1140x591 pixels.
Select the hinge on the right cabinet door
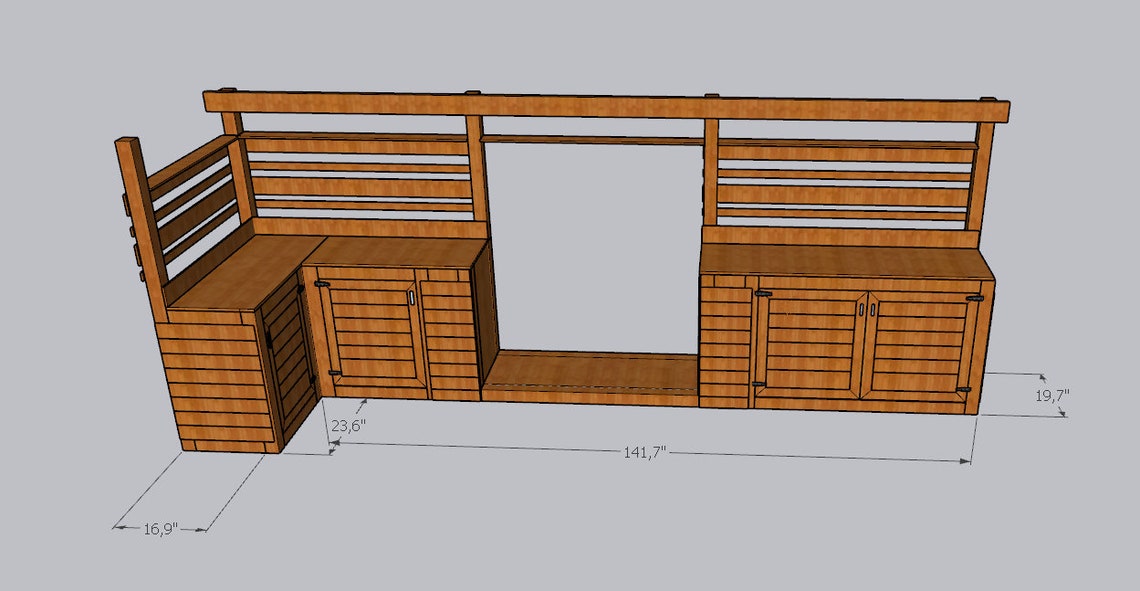[x=973, y=298]
